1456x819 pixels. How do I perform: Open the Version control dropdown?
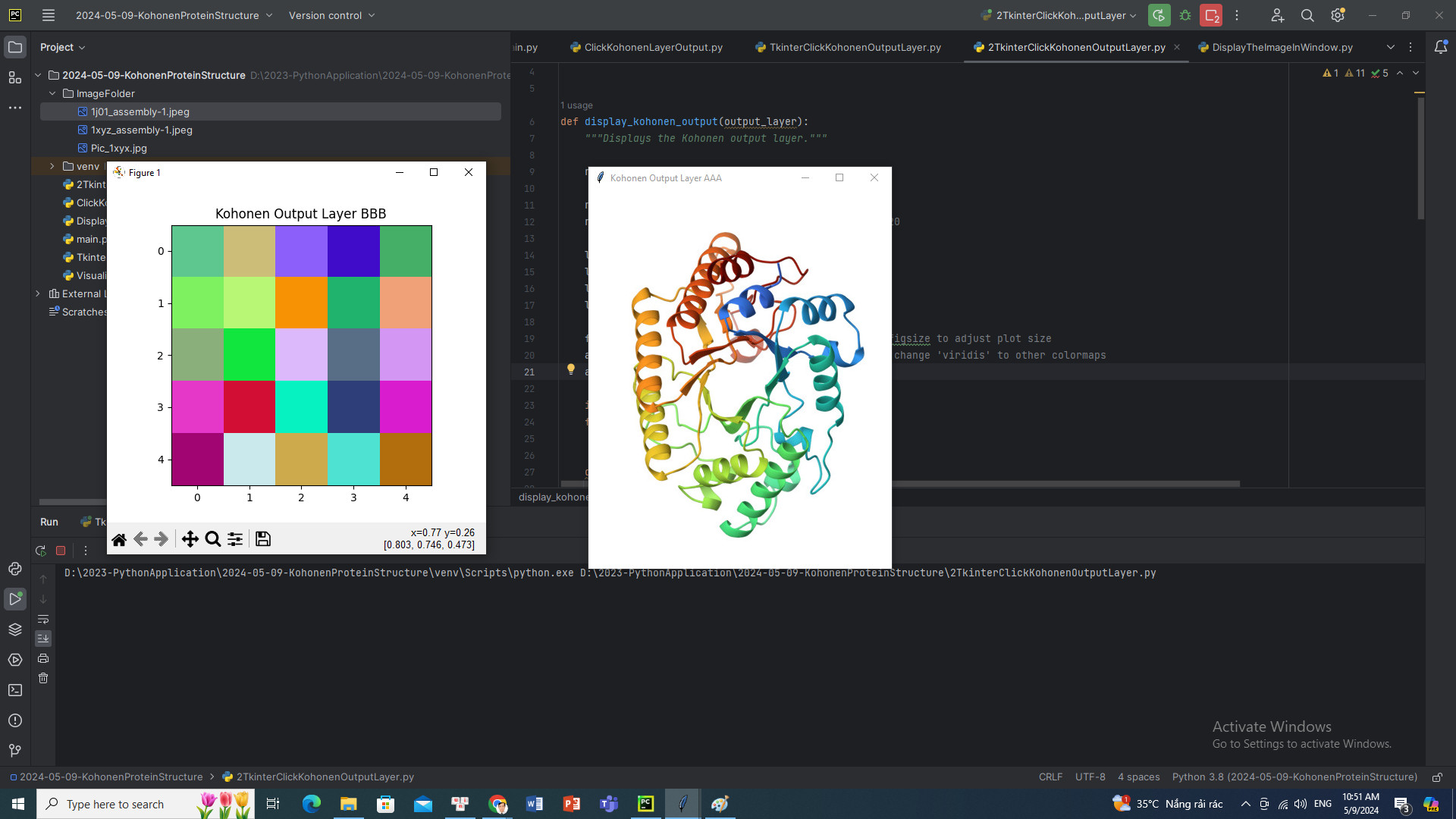pyautogui.click(x=331, y=15)
